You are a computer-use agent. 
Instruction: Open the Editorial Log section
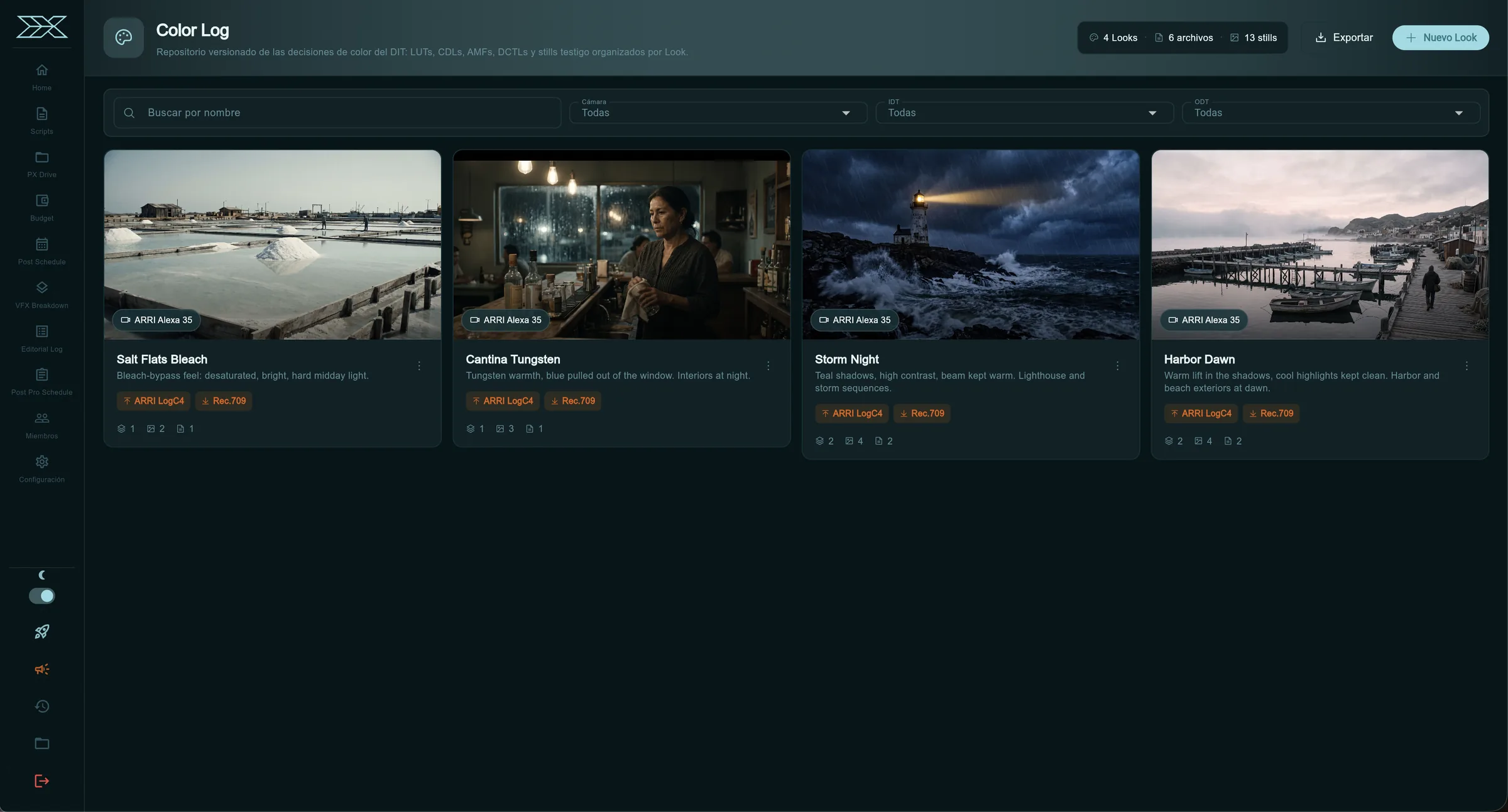pos(41,338)
